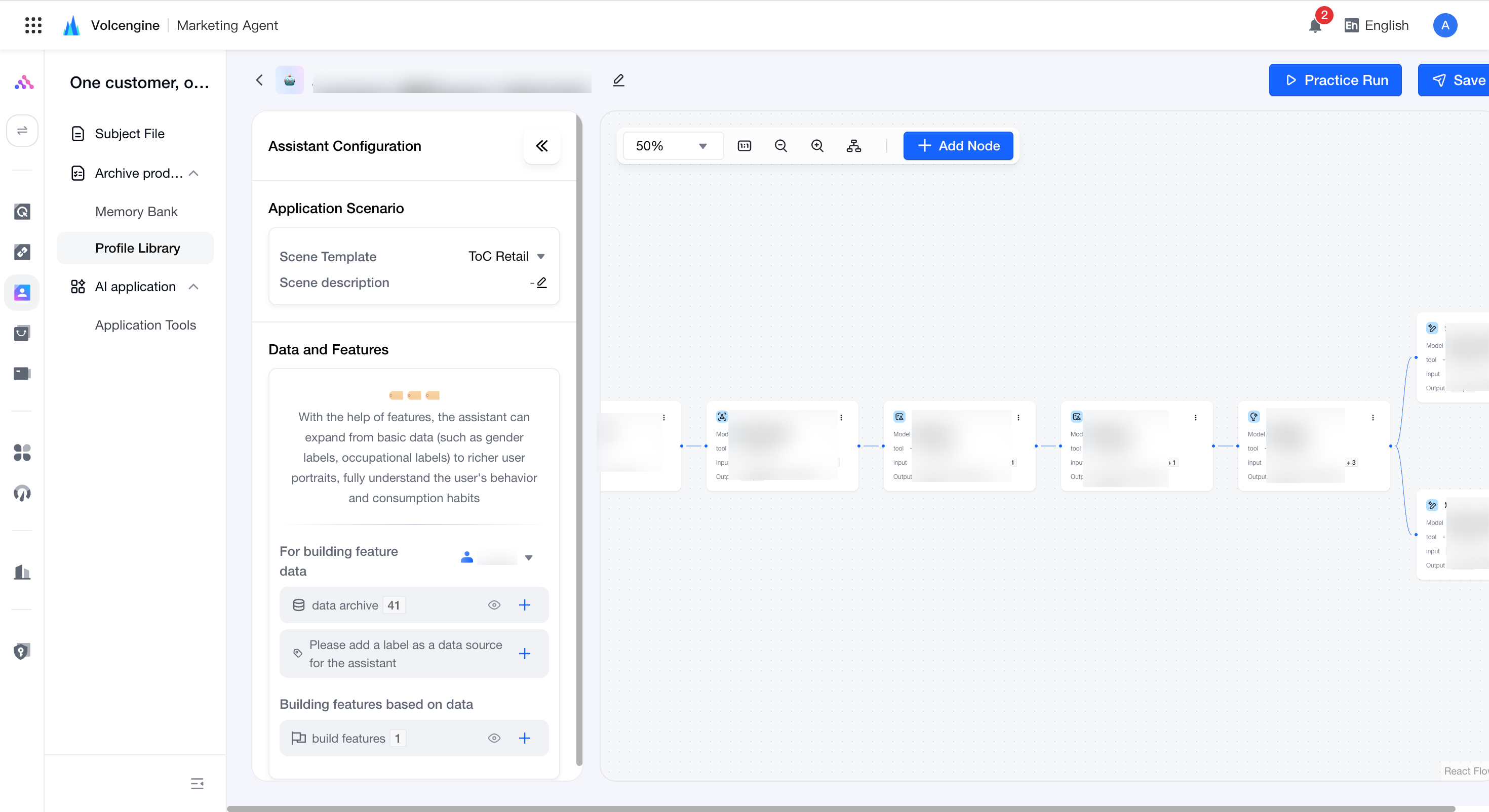Open the notifications bell
Screen dimensions: 1489x812
click(x=1315, y=25)
